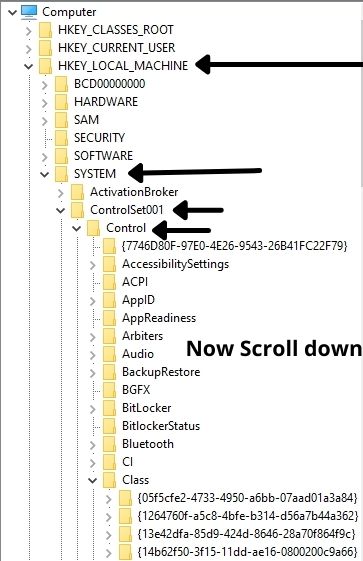Screen dimensions: 363x561
Task: Collapse the SYSTEM key
Action: pyautogui.click(x=45, y=174)
